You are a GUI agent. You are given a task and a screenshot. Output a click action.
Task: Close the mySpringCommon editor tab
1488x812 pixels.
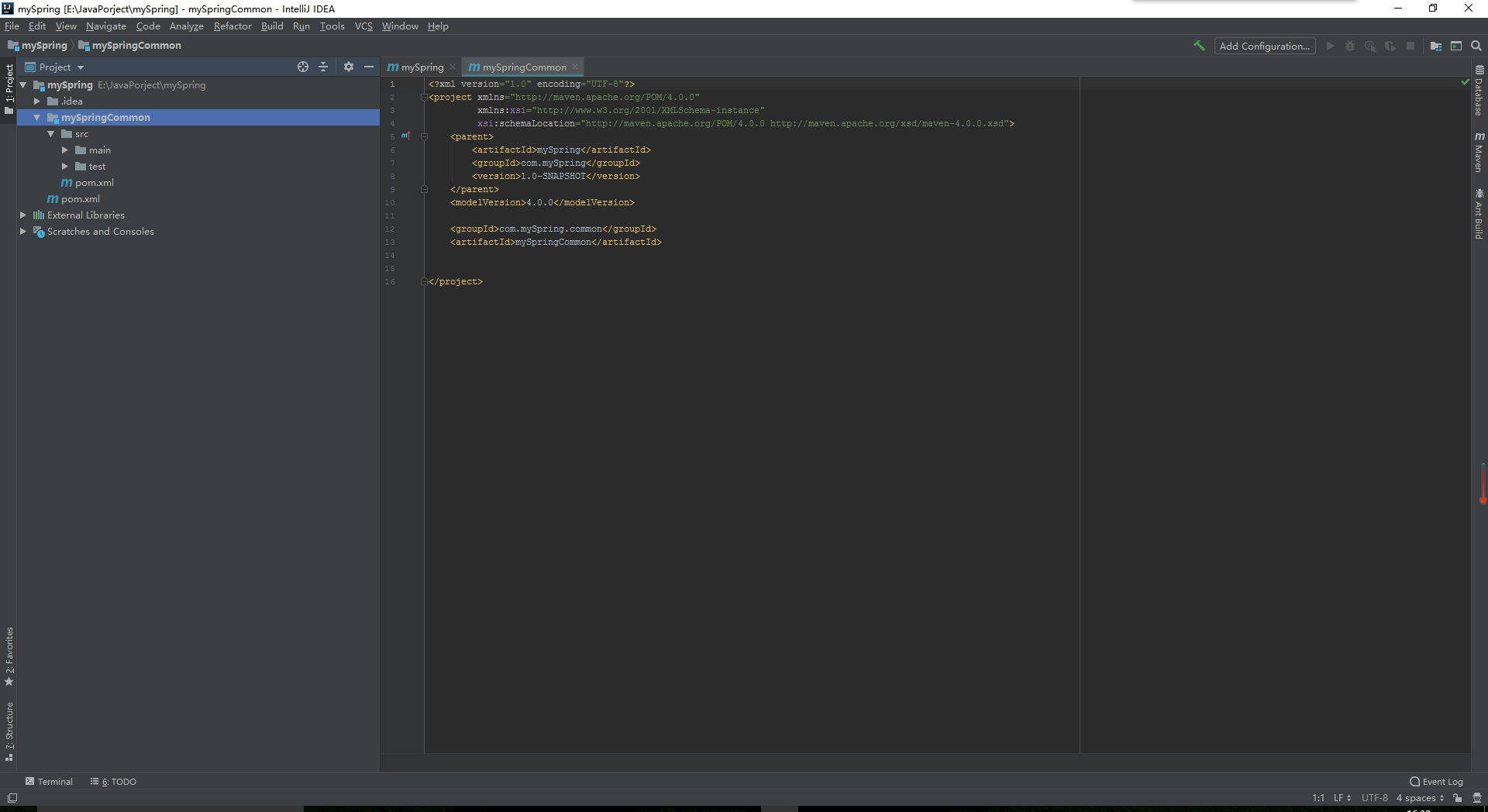[574, 67]
